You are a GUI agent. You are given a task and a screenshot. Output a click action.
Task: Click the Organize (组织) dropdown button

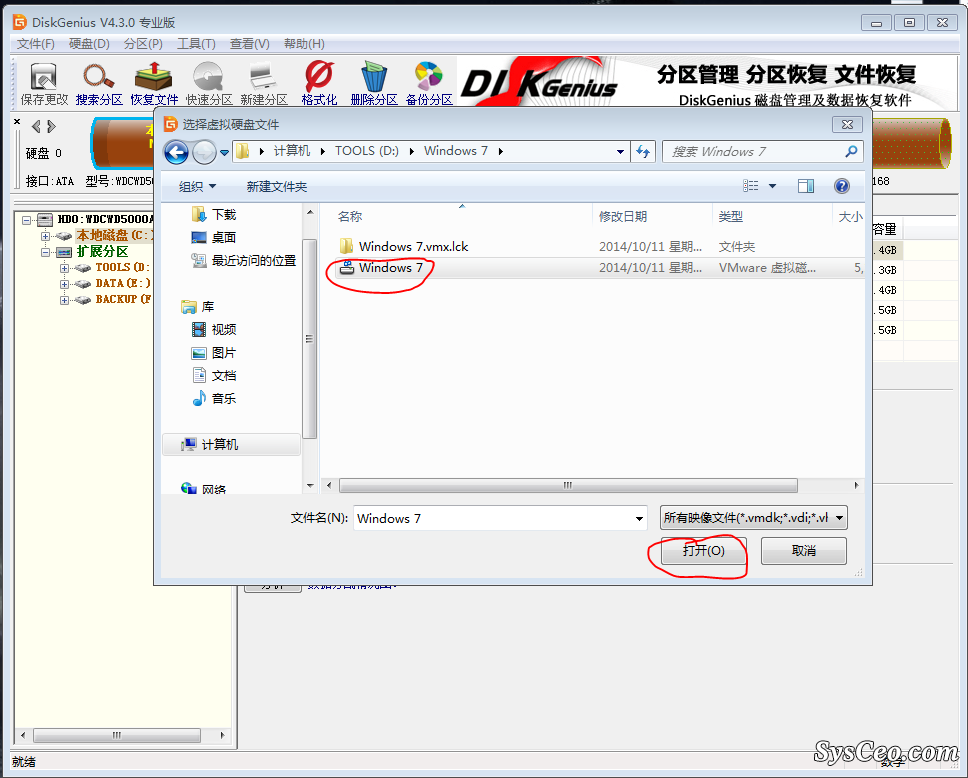coord(197,186)
